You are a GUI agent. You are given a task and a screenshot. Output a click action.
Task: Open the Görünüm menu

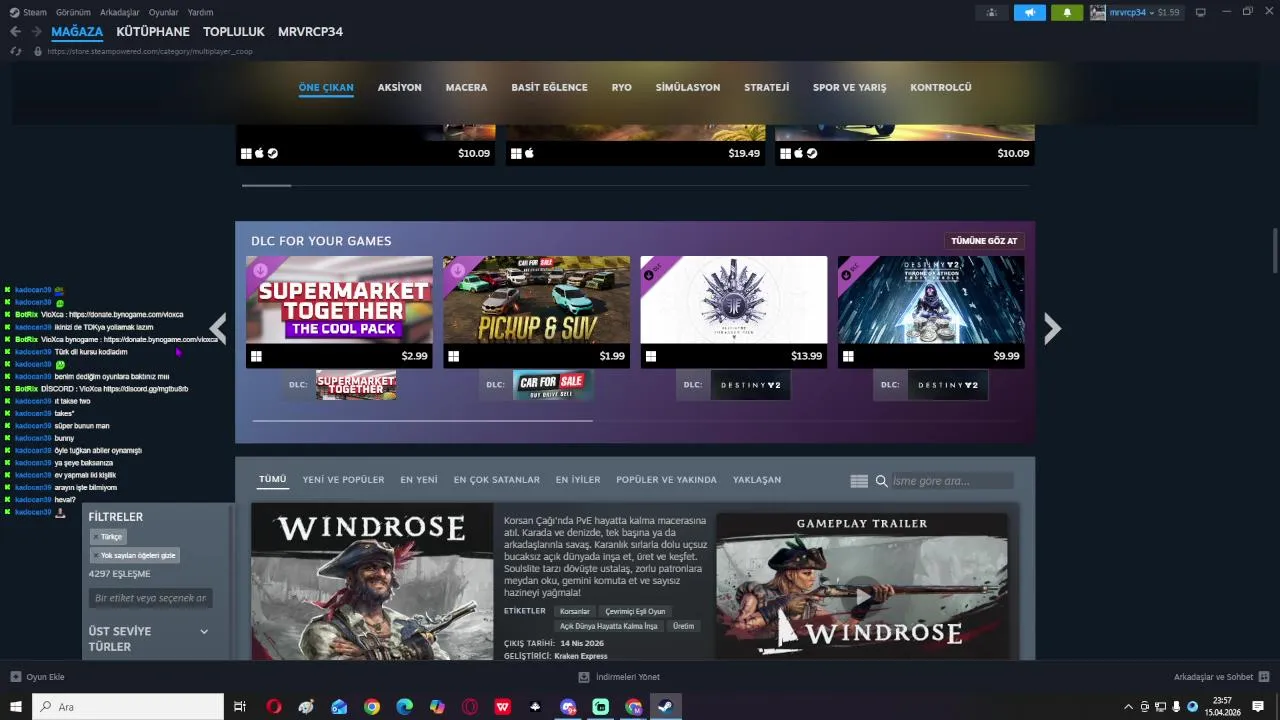[74, 12]
